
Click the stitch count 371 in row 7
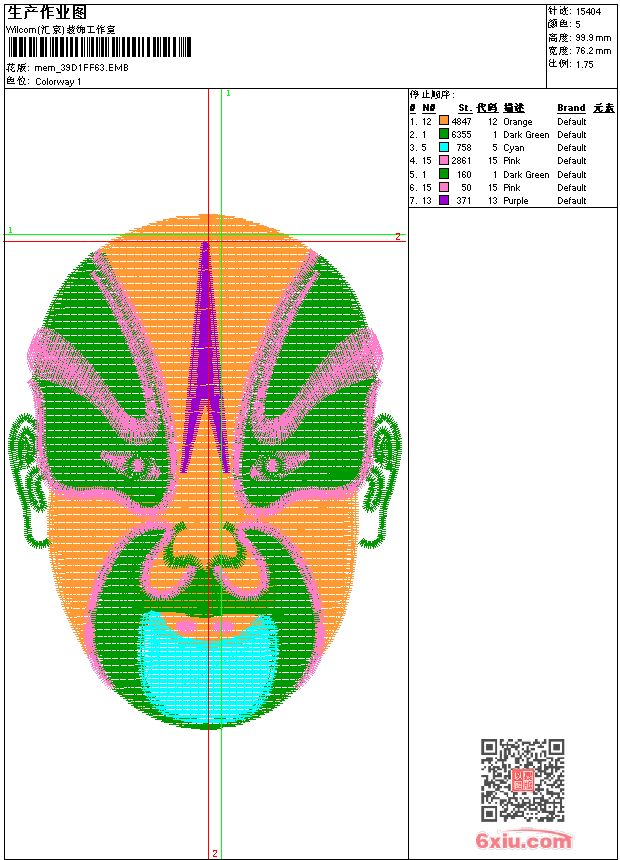(464, 201)
